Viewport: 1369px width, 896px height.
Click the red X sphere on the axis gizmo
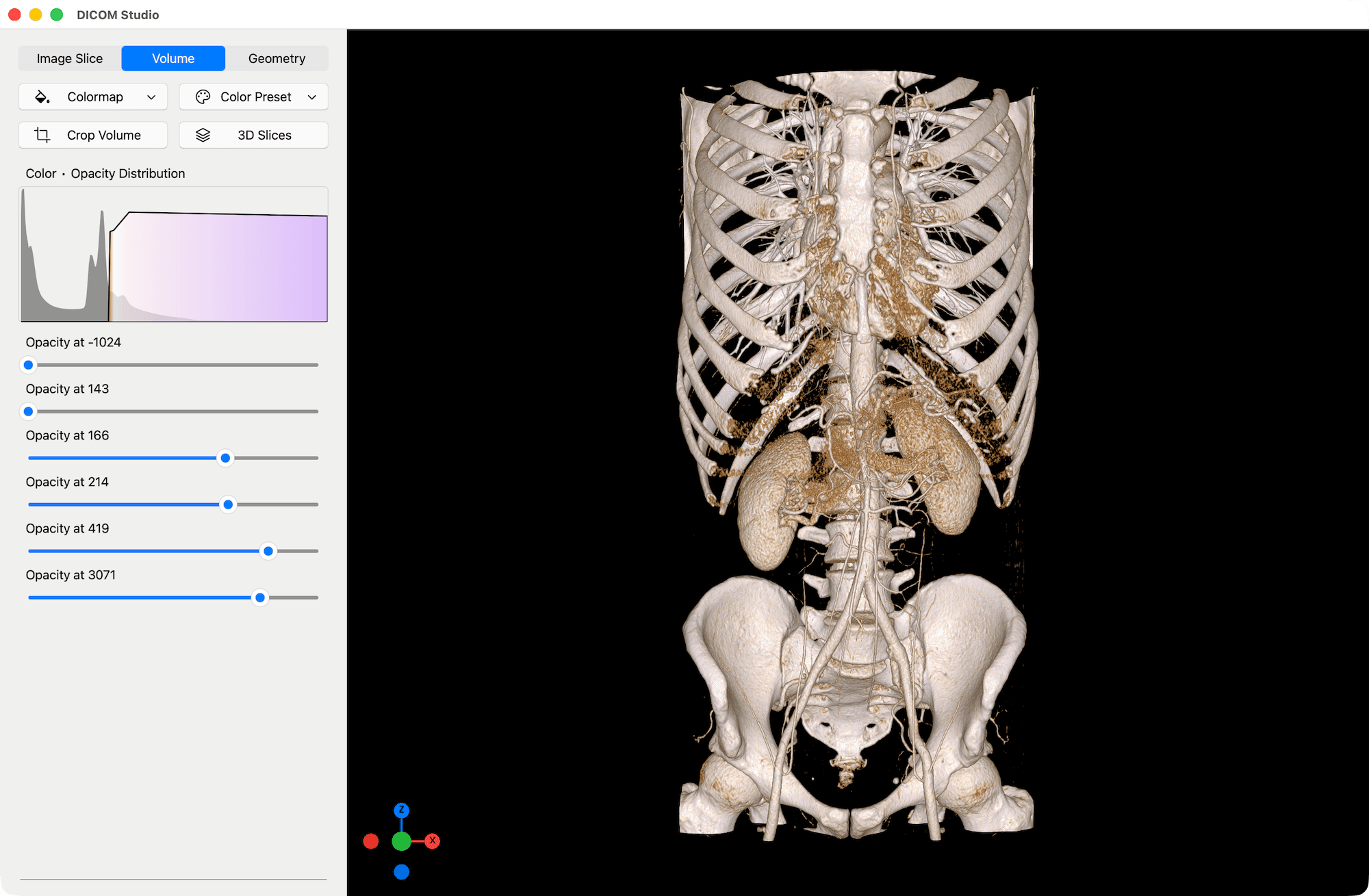click(432, 841)
